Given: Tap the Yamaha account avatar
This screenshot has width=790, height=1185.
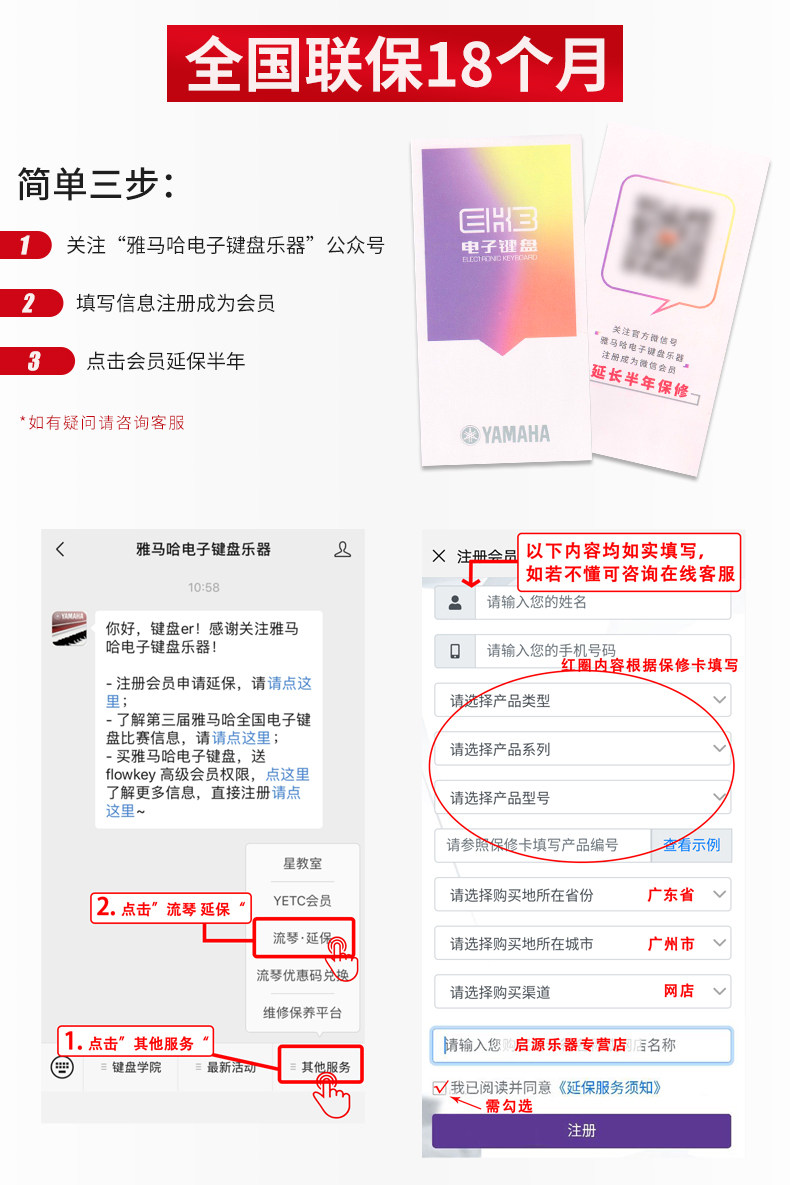Looking at the screenshot, I should click(70, 629).
